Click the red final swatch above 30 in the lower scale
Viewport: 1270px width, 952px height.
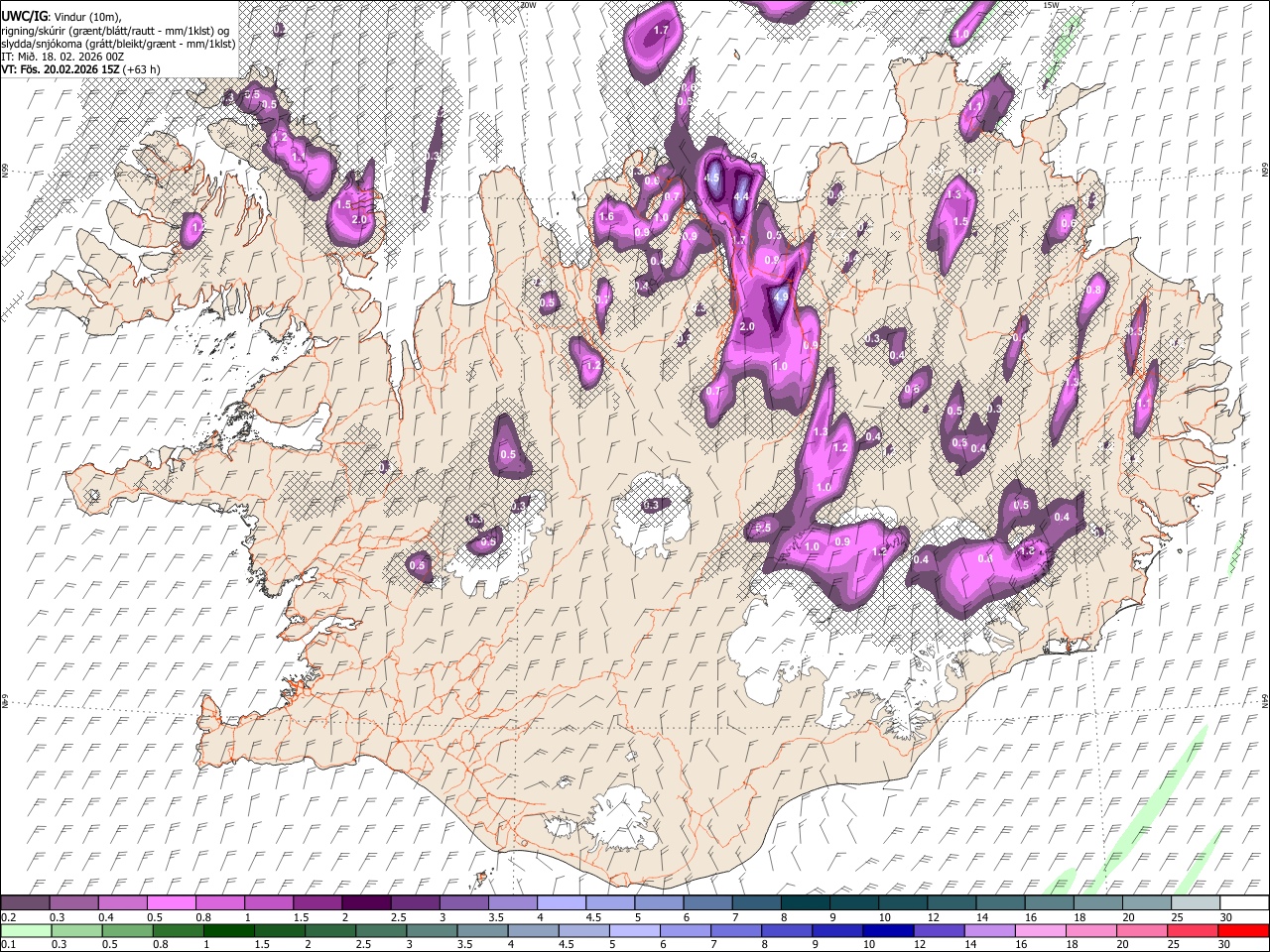[x=1244, y=930]
